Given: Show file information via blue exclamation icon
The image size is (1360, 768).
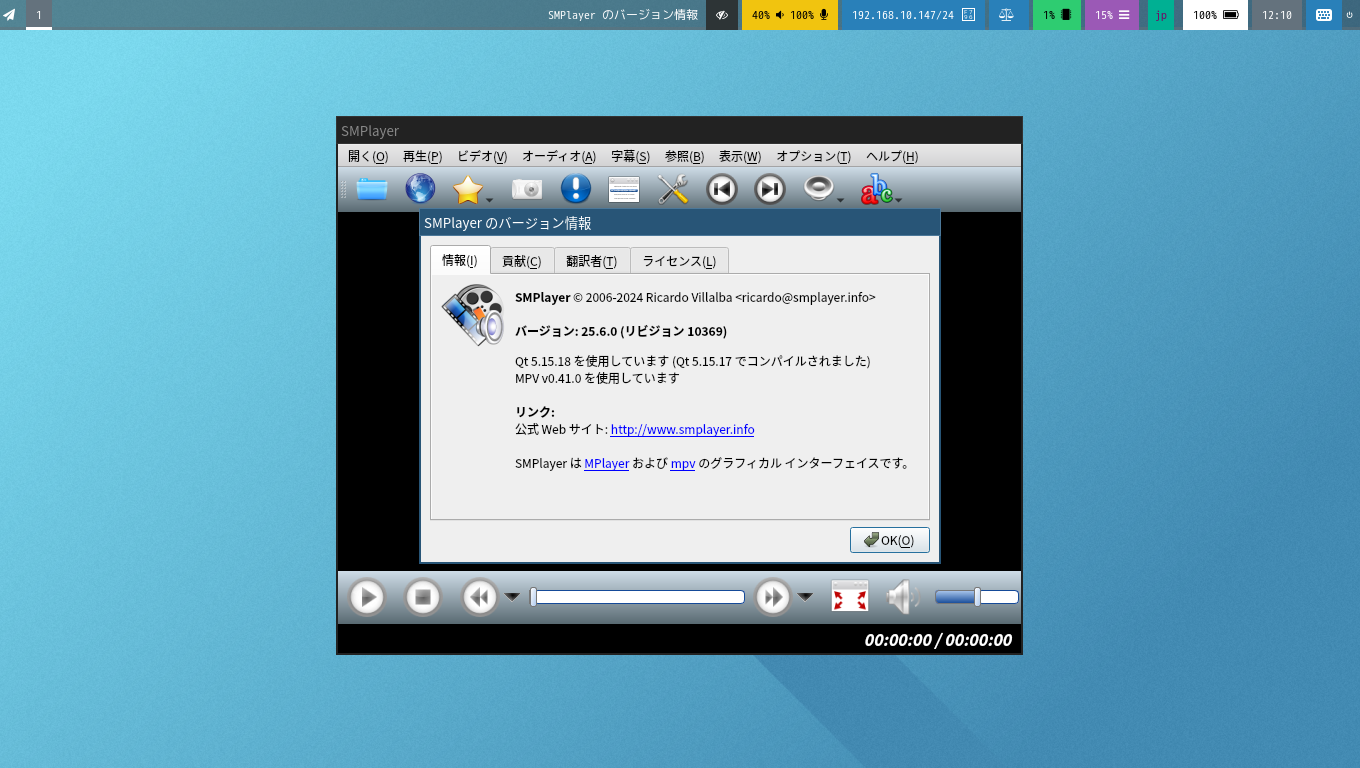Looking at the screenshot, I should pos(576,189).
